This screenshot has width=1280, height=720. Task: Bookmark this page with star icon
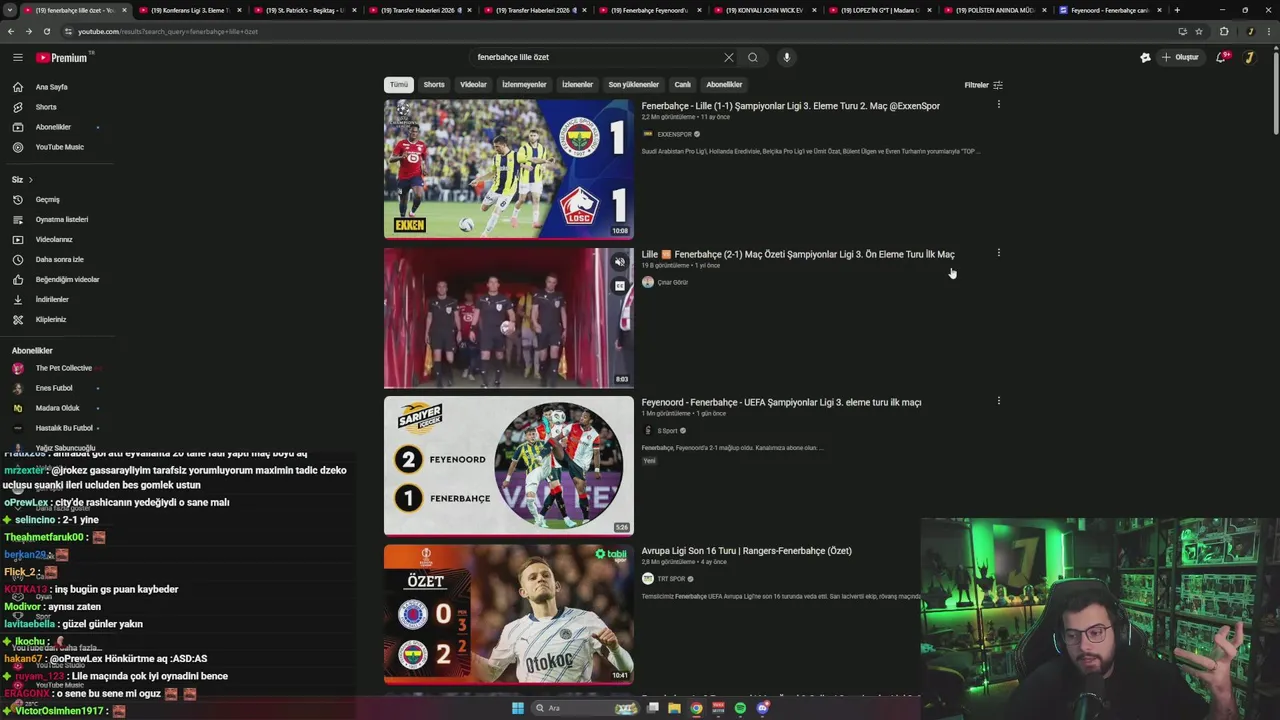tap(1199, 31)
